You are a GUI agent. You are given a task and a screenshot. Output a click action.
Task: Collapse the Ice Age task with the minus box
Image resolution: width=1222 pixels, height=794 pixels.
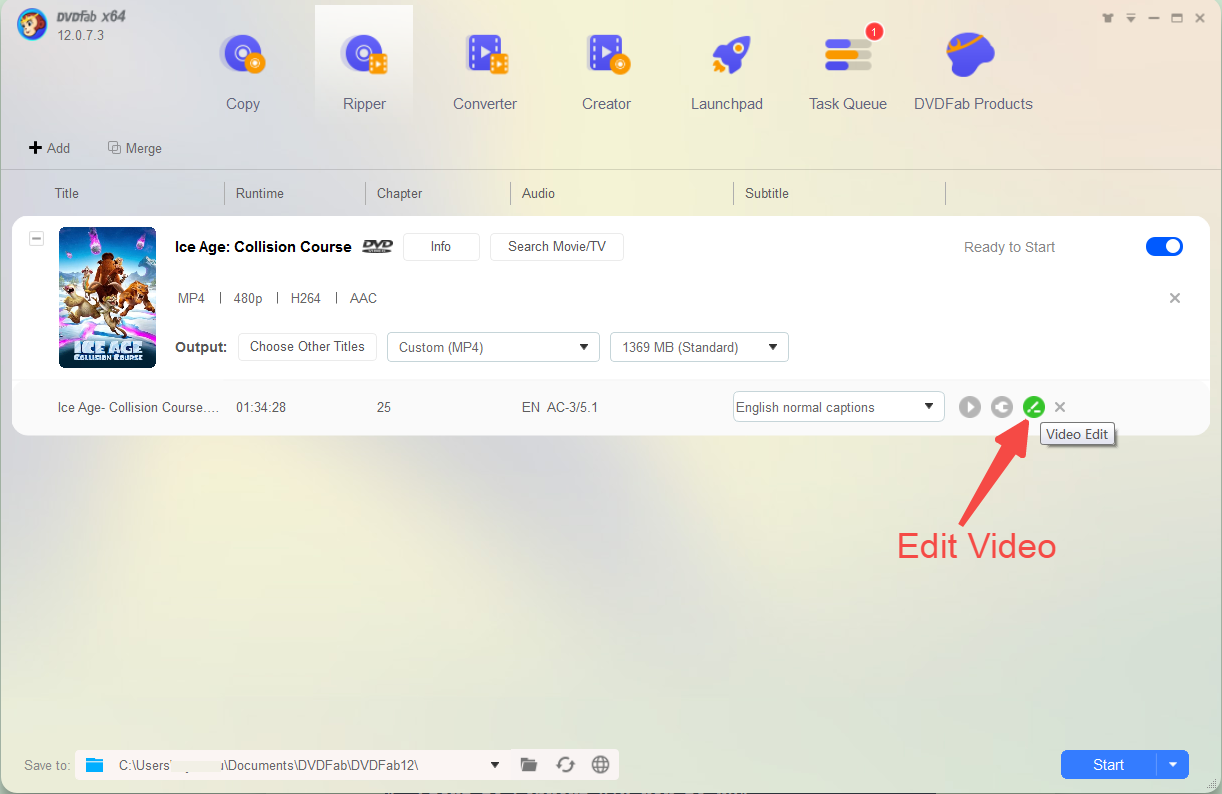coord(36,239)
